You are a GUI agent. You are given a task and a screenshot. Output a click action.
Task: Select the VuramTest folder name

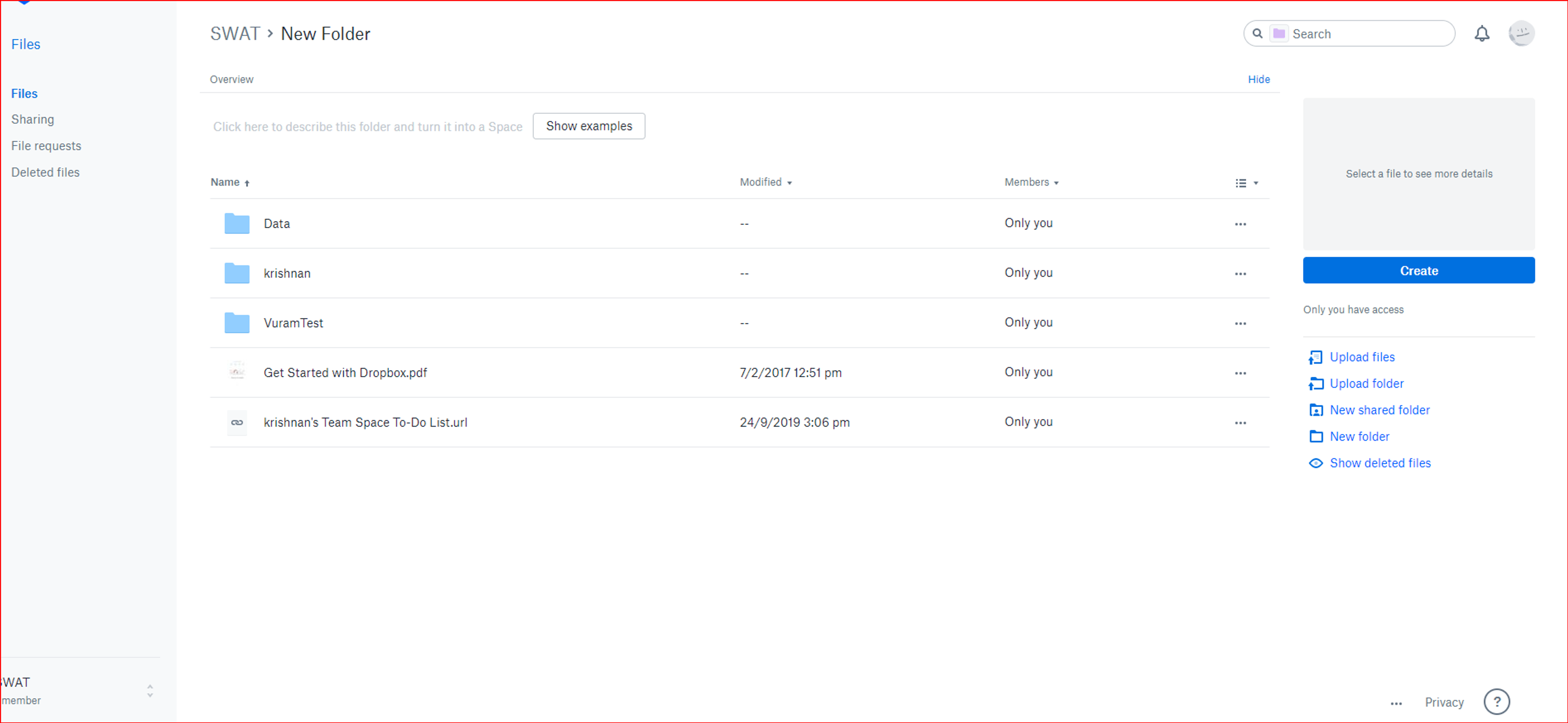[293, 323]
